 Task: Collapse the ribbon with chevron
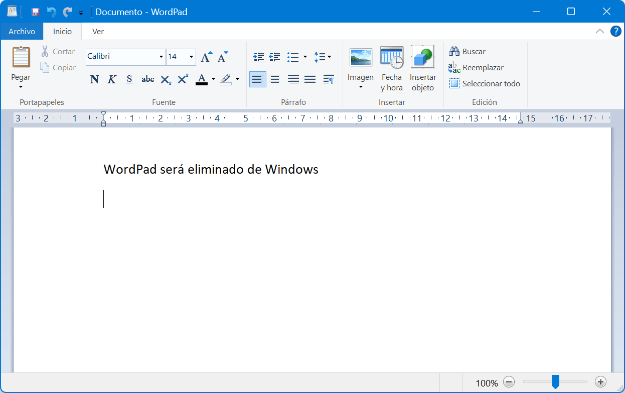click(x=599, y=31)
